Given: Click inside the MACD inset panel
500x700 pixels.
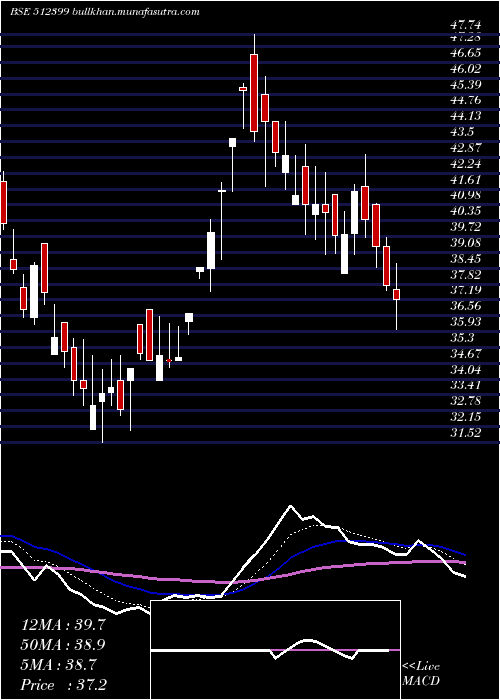Looking at the screenshot, I should coord(275,650).
